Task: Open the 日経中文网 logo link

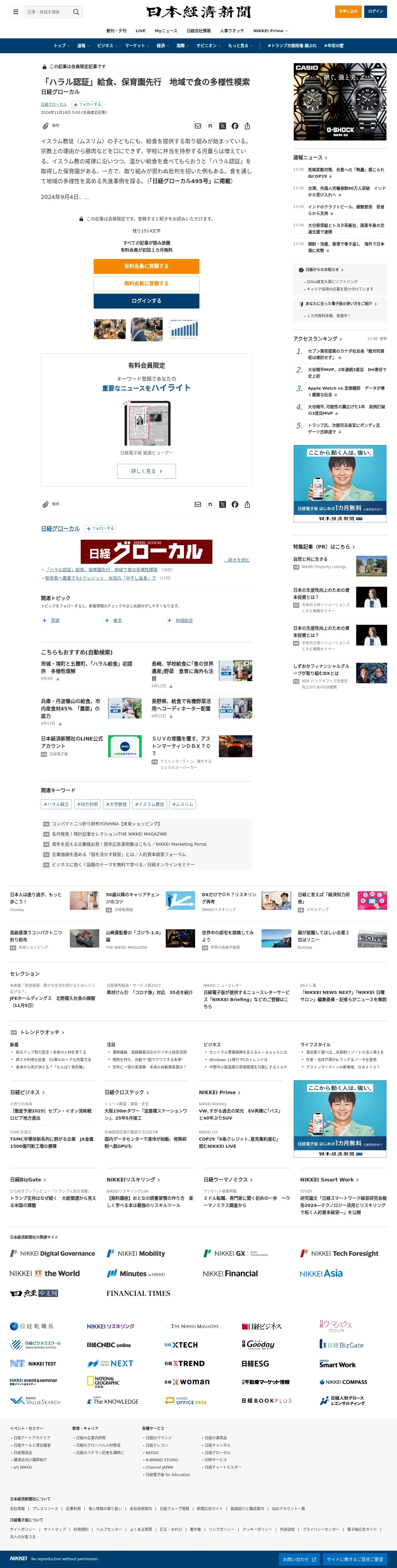Action: [x=34, y=1293]
